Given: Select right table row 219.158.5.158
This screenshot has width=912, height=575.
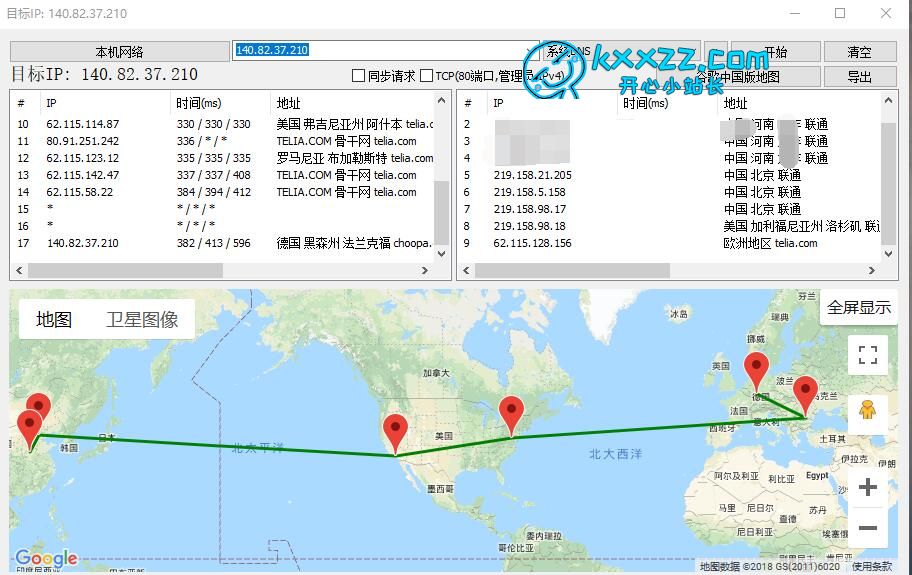Looking at the screenshot, I should 670,192.
